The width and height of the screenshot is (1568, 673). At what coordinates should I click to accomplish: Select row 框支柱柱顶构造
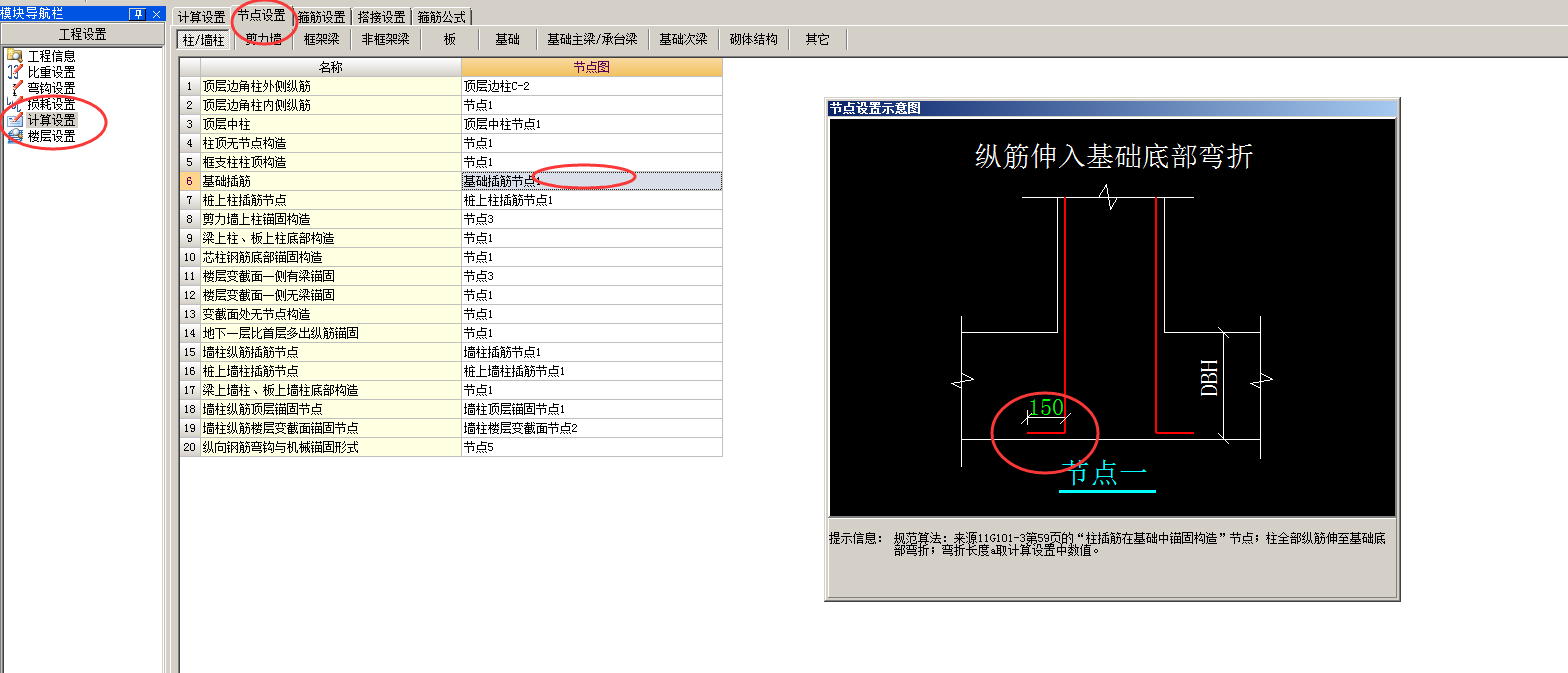pyautogui.click(x=331, y=162)
